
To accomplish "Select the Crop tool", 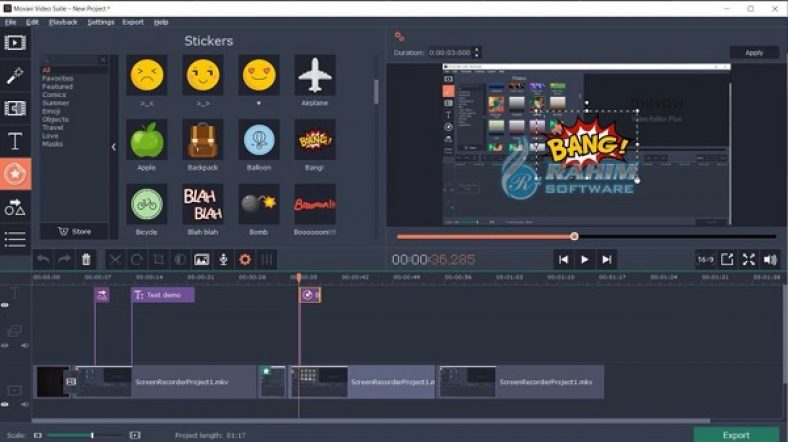I will click(x=158, y=259).
